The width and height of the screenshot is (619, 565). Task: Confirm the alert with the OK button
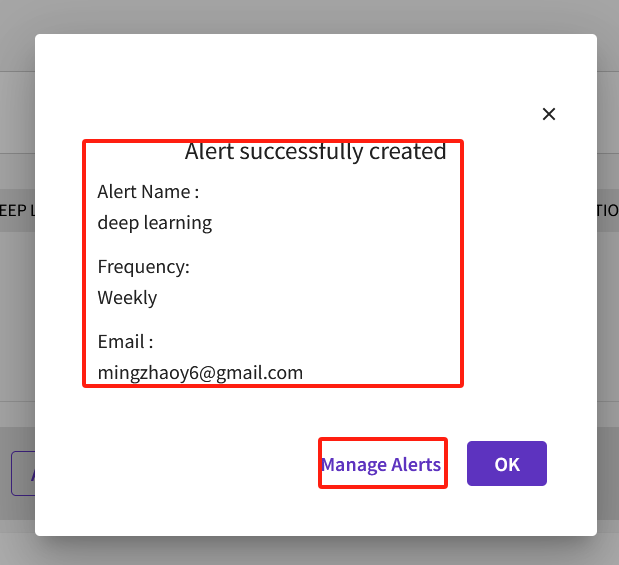(506, 464)
